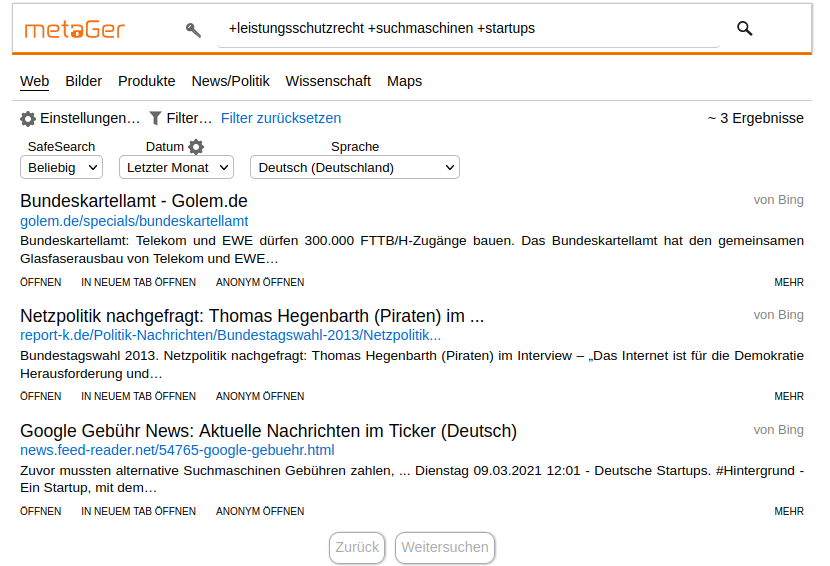Screen dimensions: 830x566
Task: Click the Zurück button
Action: point(357,547)
